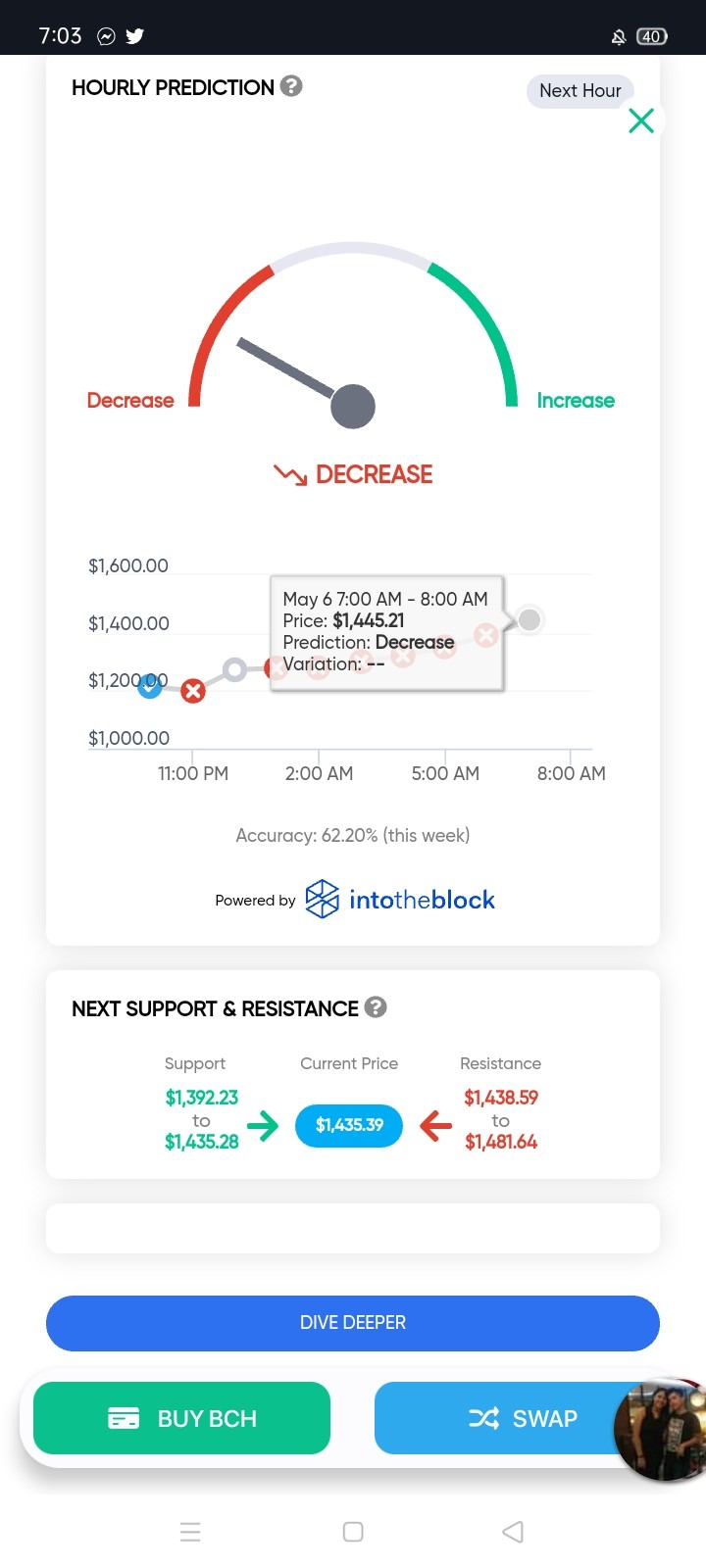The image size is (706, 1568).
Task: Tap the current price $1,435.39 pill
Action: point(349,1125)
